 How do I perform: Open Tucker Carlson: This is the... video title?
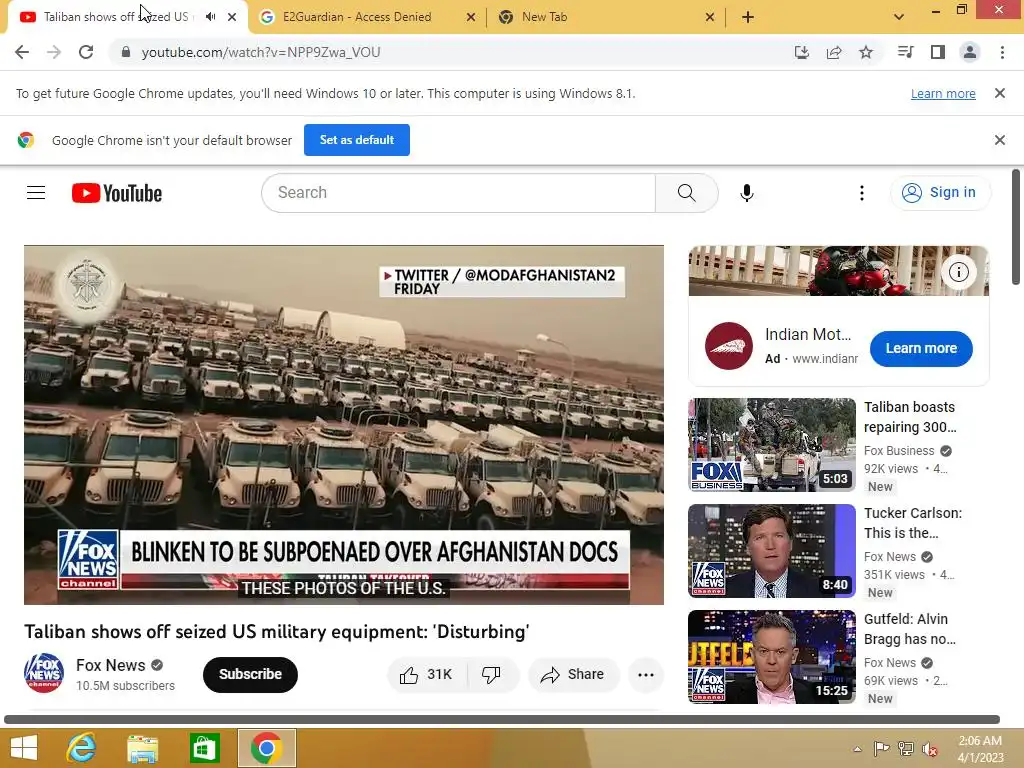pyautogui.click(x=912, y=523)
